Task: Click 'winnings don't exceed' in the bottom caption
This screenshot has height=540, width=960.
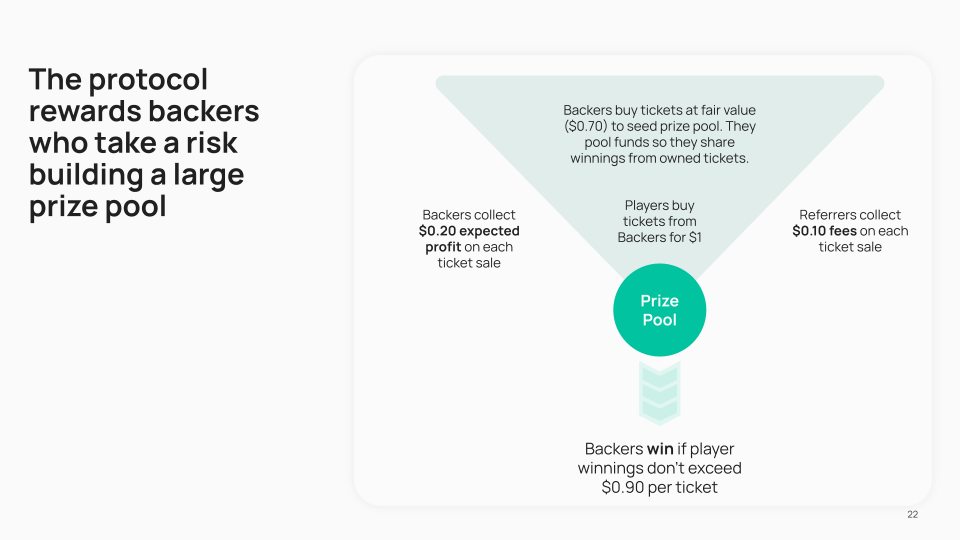Action: 659,468
